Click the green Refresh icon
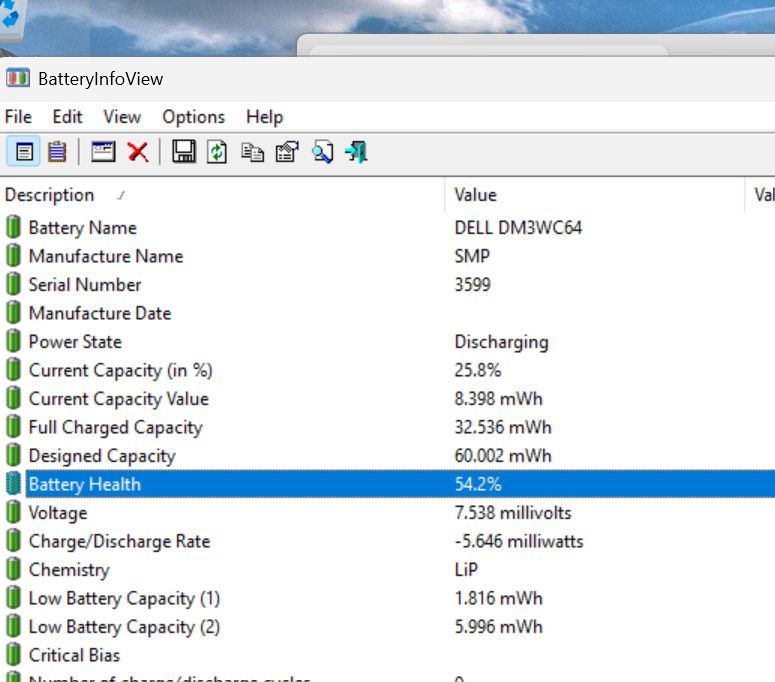This screenshot has width=775, height=682. click(x=217, y=152)
